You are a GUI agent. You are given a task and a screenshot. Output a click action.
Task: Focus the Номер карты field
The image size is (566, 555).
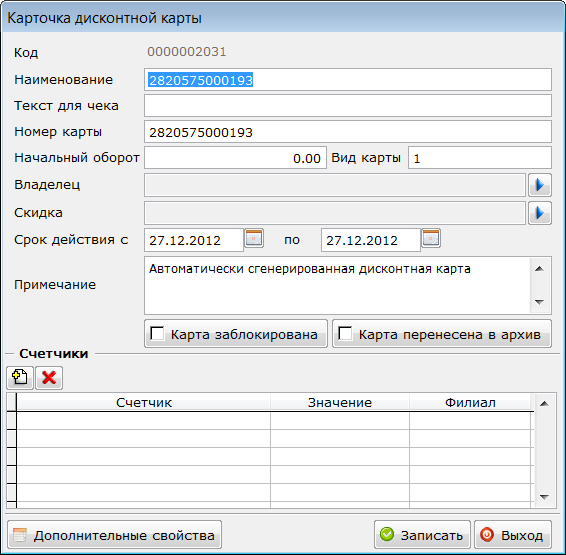348,132
